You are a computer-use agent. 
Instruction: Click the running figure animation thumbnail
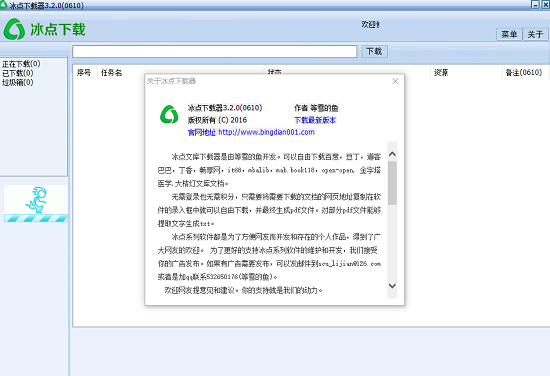pyautogui.click(x=36, y=200)
